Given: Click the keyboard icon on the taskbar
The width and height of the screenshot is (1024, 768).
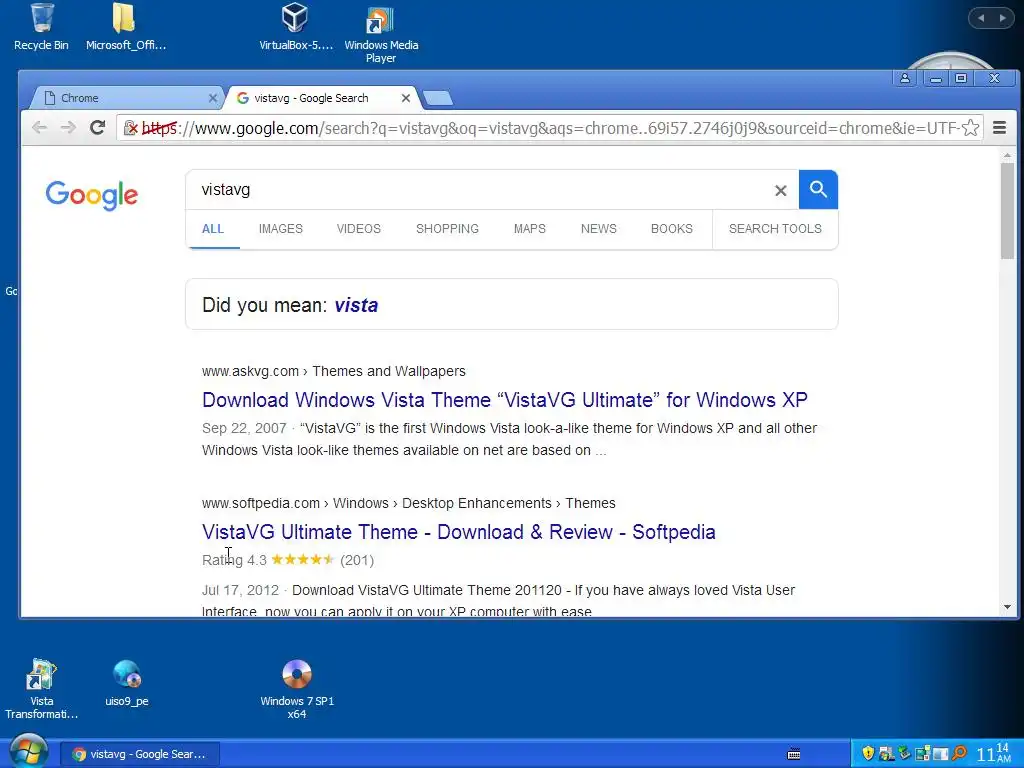Looking at the screenshot, I should click(793, 754).
